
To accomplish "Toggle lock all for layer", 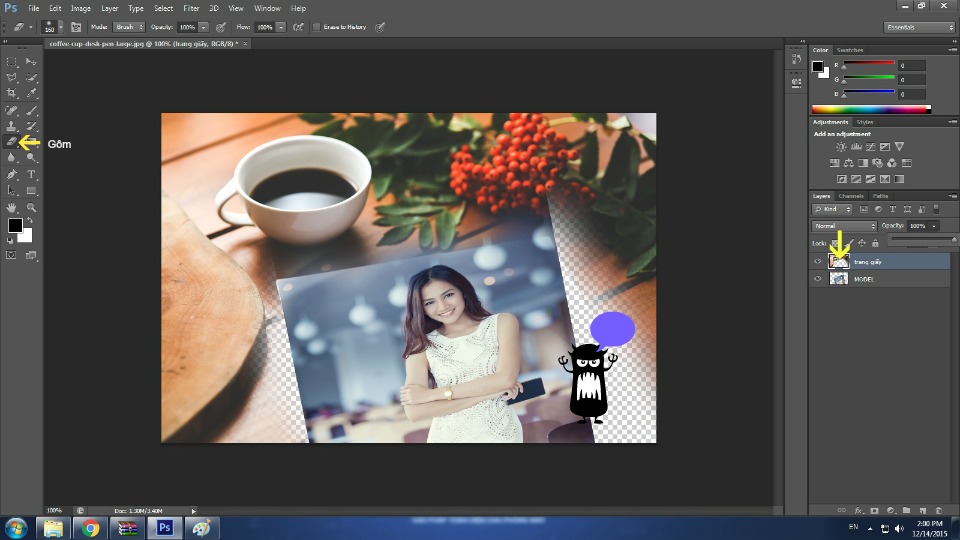I will click(x=875, y=243).
